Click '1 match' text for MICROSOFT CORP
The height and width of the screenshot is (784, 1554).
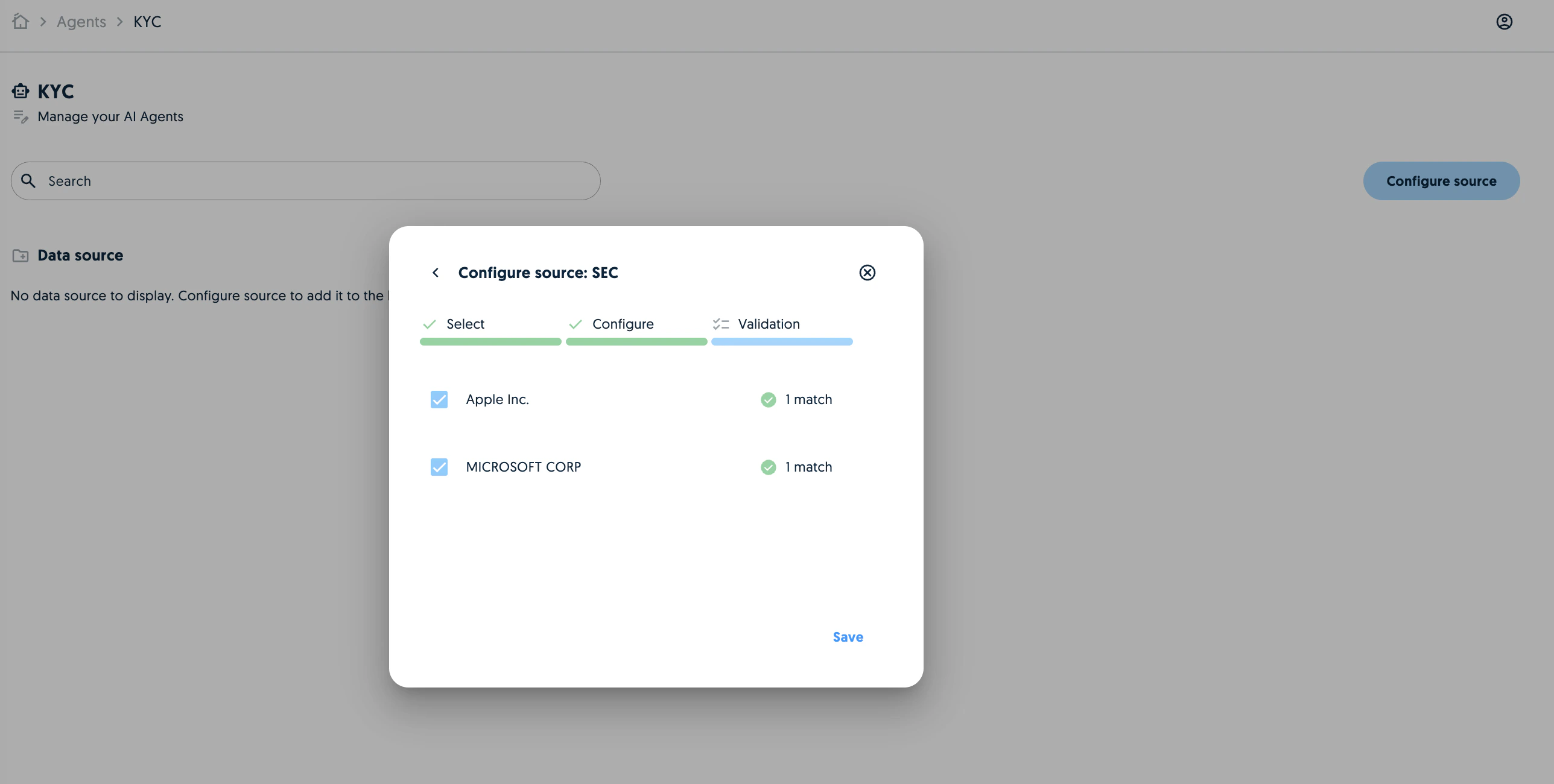(x=808, y=467)
